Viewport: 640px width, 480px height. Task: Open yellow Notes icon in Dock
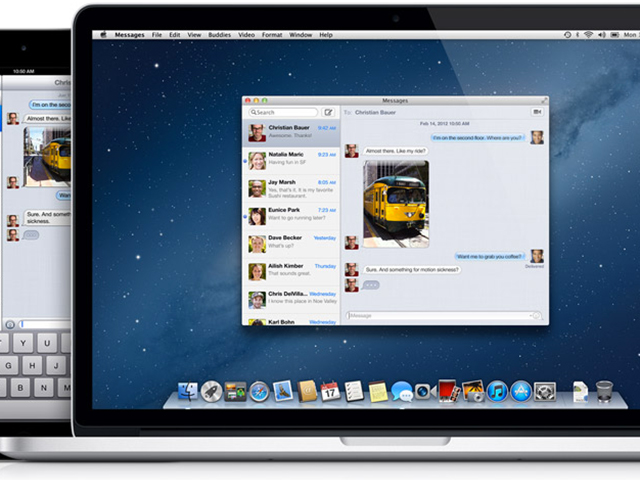point(378,391)
